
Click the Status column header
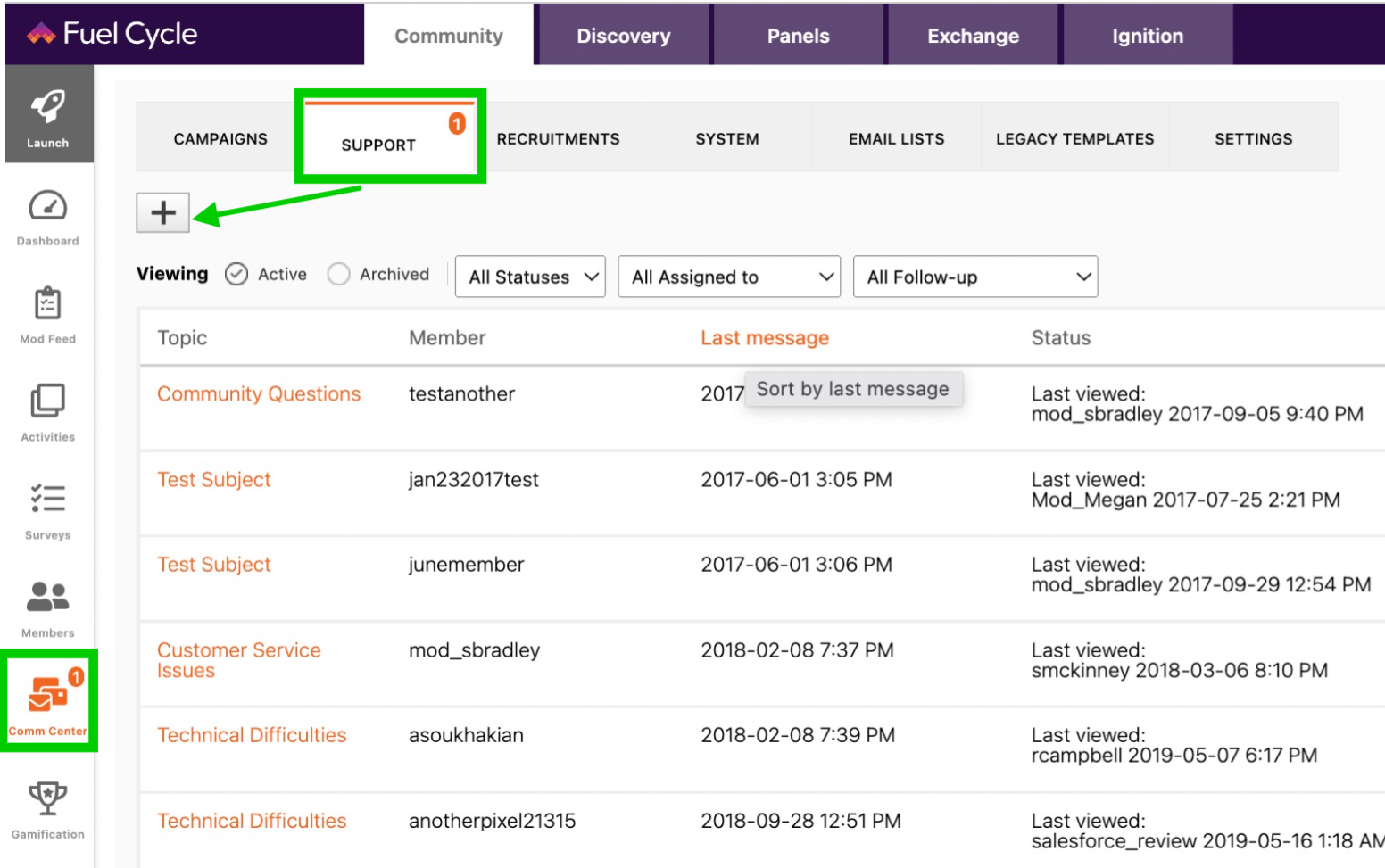tap(1061, 338)
